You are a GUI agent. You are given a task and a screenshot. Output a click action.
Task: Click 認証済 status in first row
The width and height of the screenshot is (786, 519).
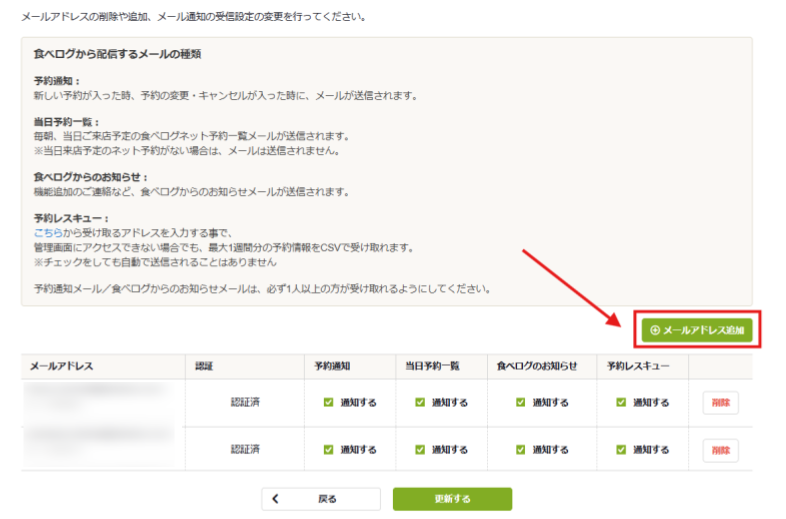click(x=245, y=402)
